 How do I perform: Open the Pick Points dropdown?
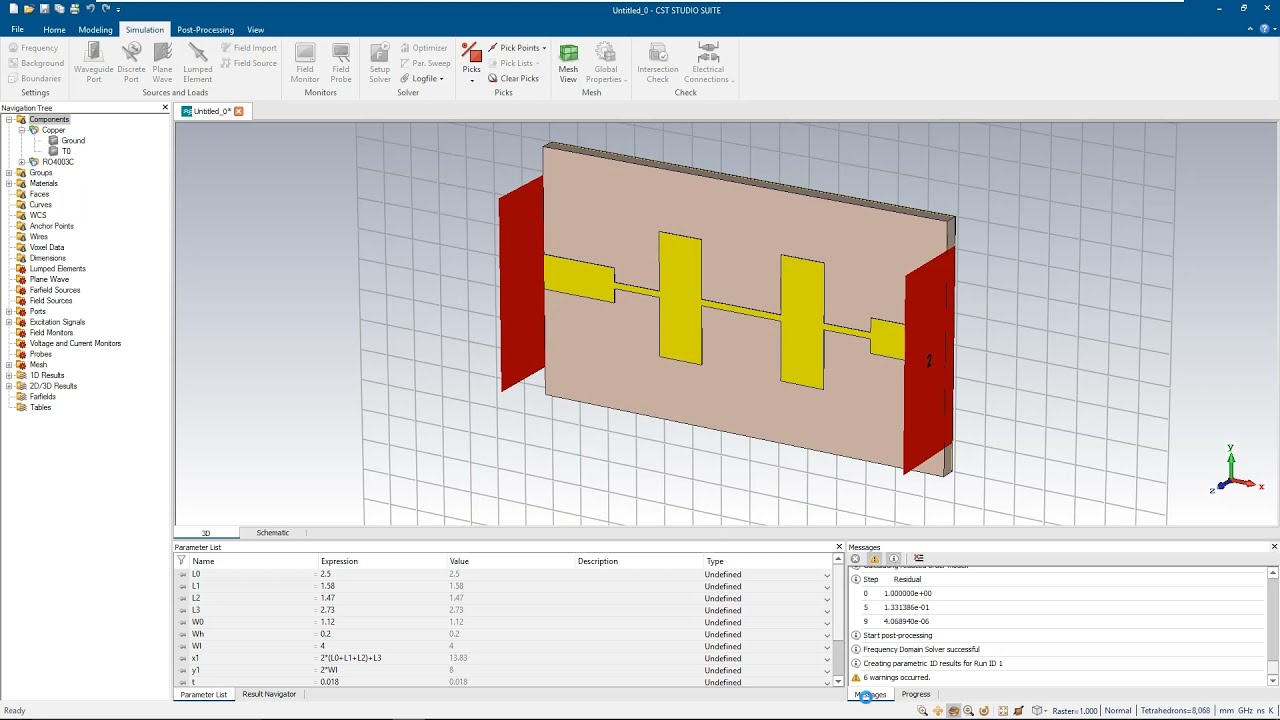click(x=518, y=48)
